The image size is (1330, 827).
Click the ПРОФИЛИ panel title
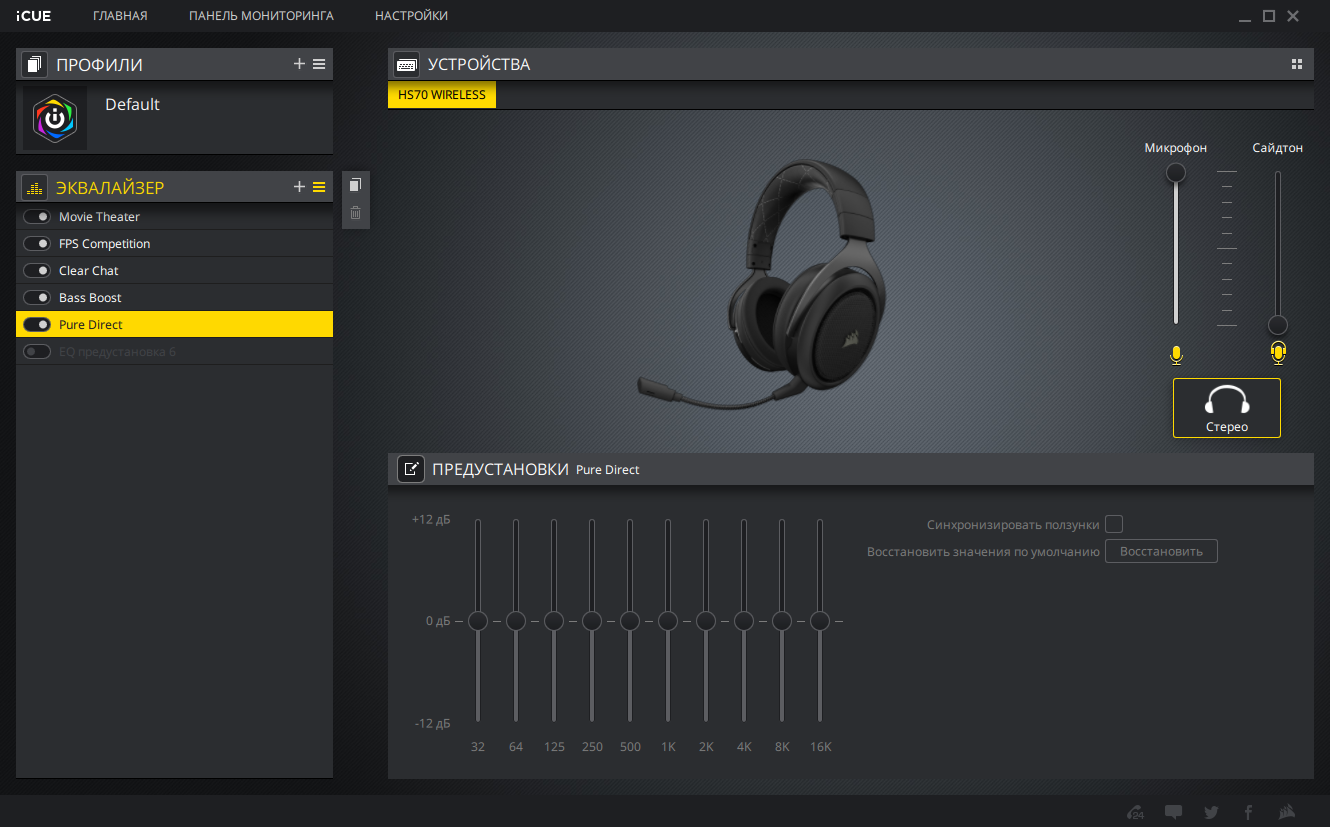[x=99, y=65]
